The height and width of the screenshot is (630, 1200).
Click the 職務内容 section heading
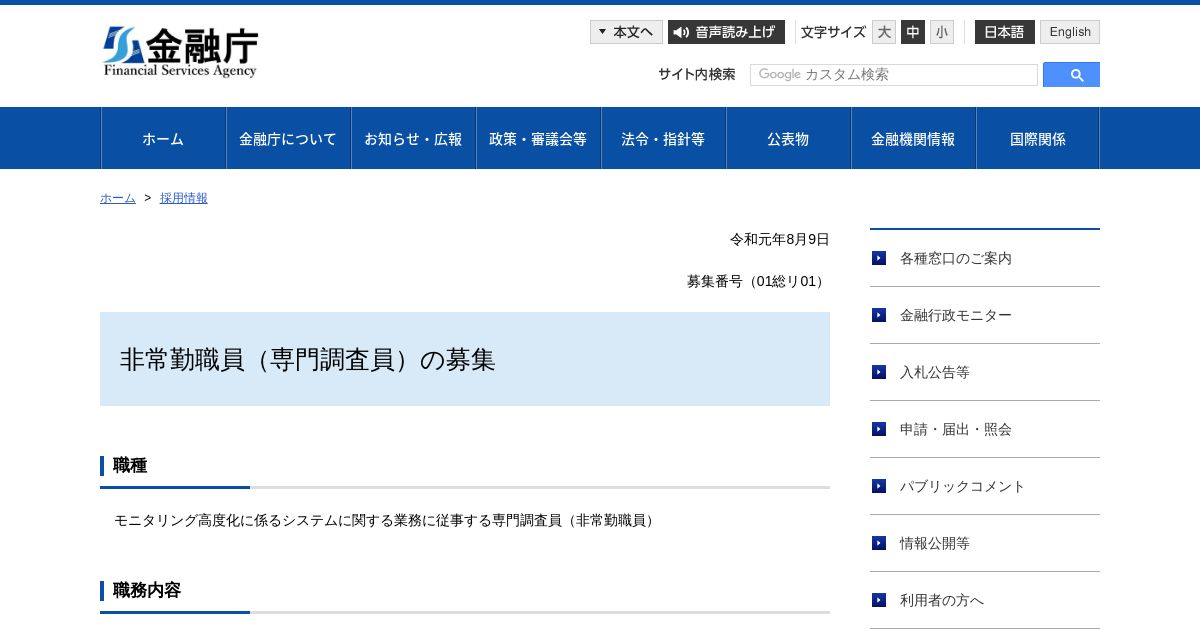(147, 590)
